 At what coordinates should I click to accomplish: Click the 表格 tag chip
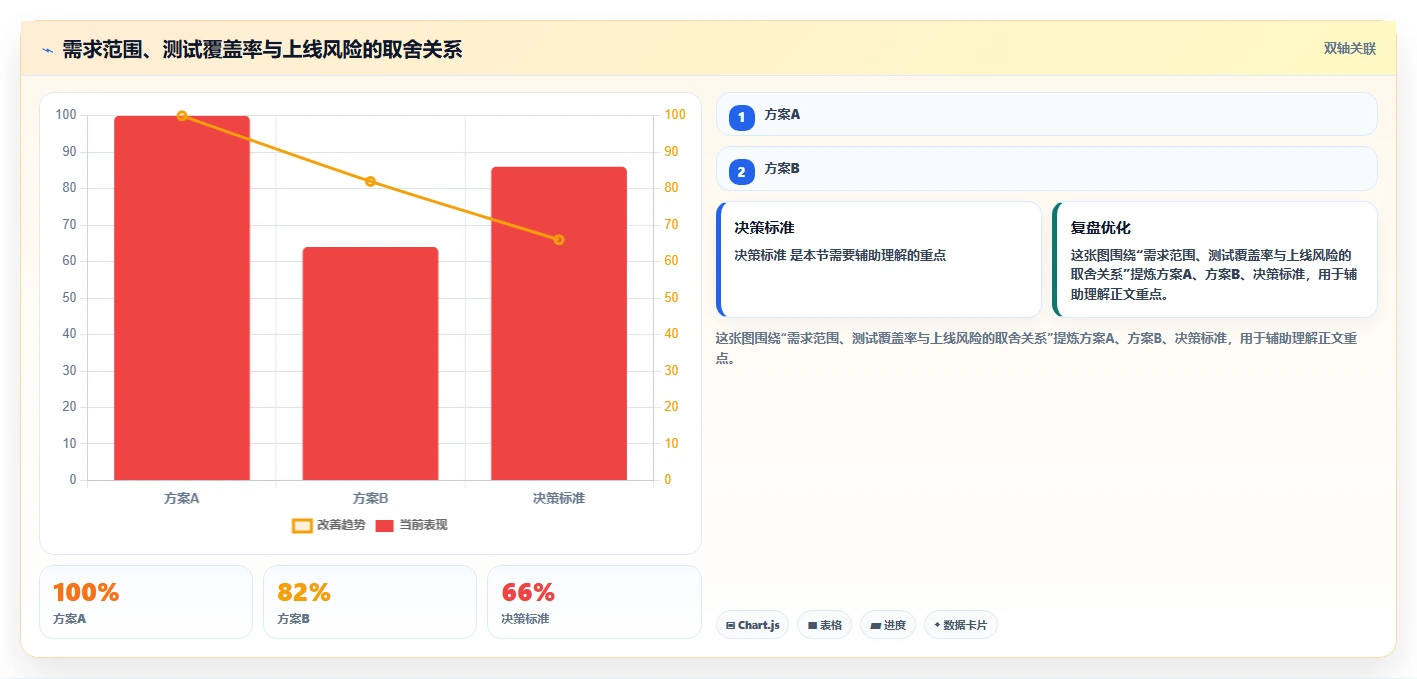[x=824, y=625]
